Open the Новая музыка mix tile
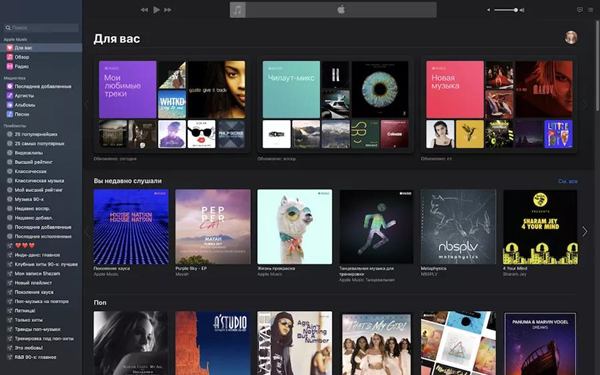 pyautogui.click(x=455, y=90)
